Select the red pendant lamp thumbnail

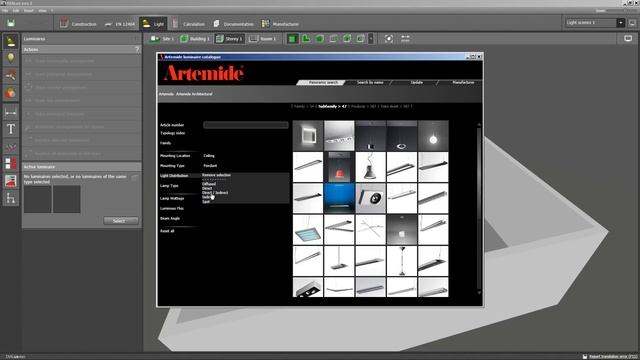339,167
